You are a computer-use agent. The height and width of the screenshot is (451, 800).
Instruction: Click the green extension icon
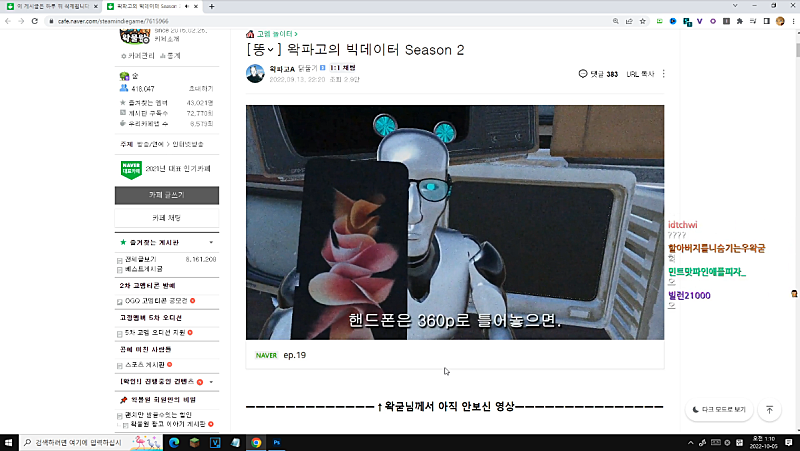point(659,21)
